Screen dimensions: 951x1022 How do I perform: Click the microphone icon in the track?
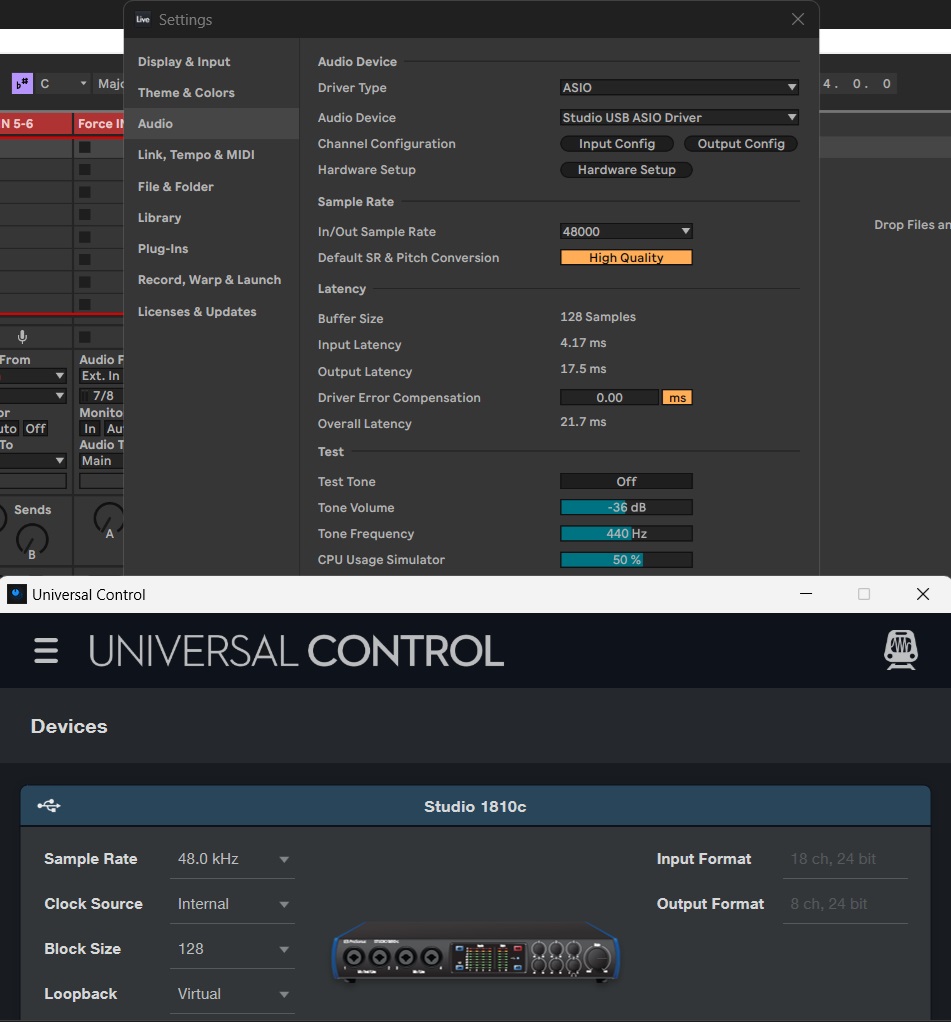(x=22, y=337)
